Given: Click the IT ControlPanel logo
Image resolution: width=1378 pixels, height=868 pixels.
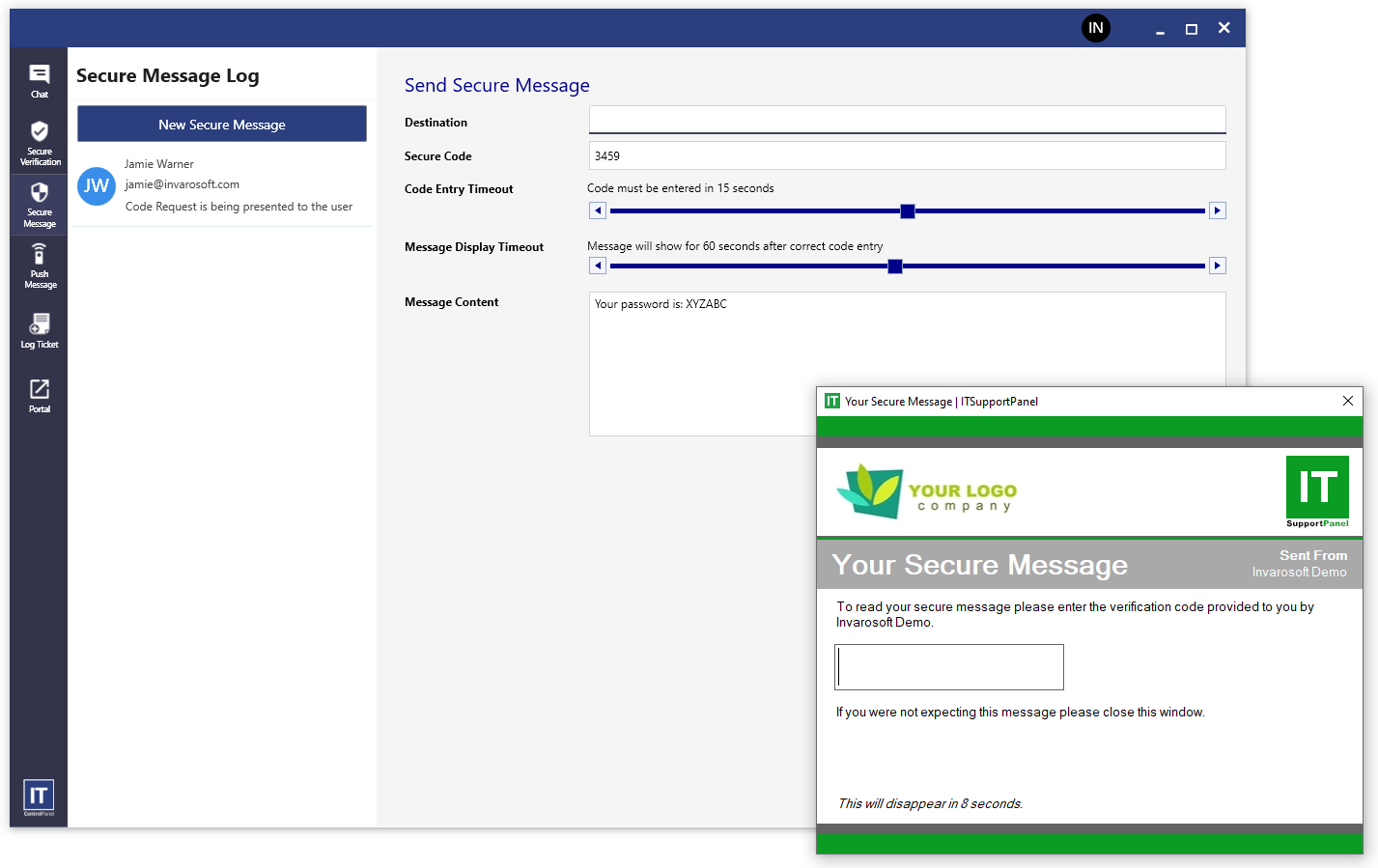Looking at the screenshot, I should (39, 797).
